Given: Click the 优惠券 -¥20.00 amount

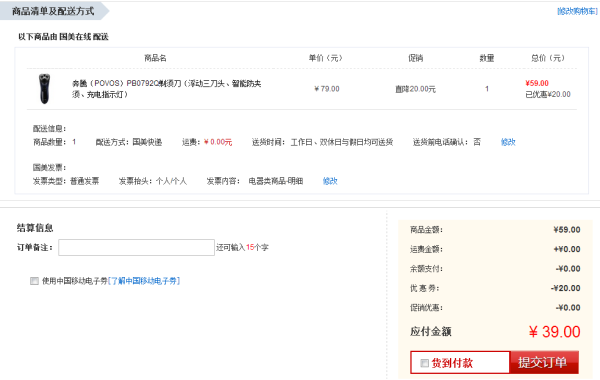Looking at the screenshot, I should 566,288.
